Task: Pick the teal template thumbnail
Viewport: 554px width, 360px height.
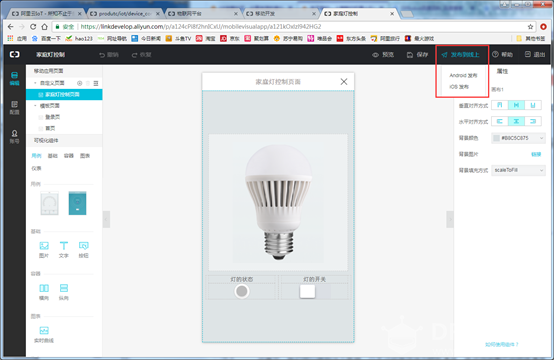Action: (x=77, y=203)
